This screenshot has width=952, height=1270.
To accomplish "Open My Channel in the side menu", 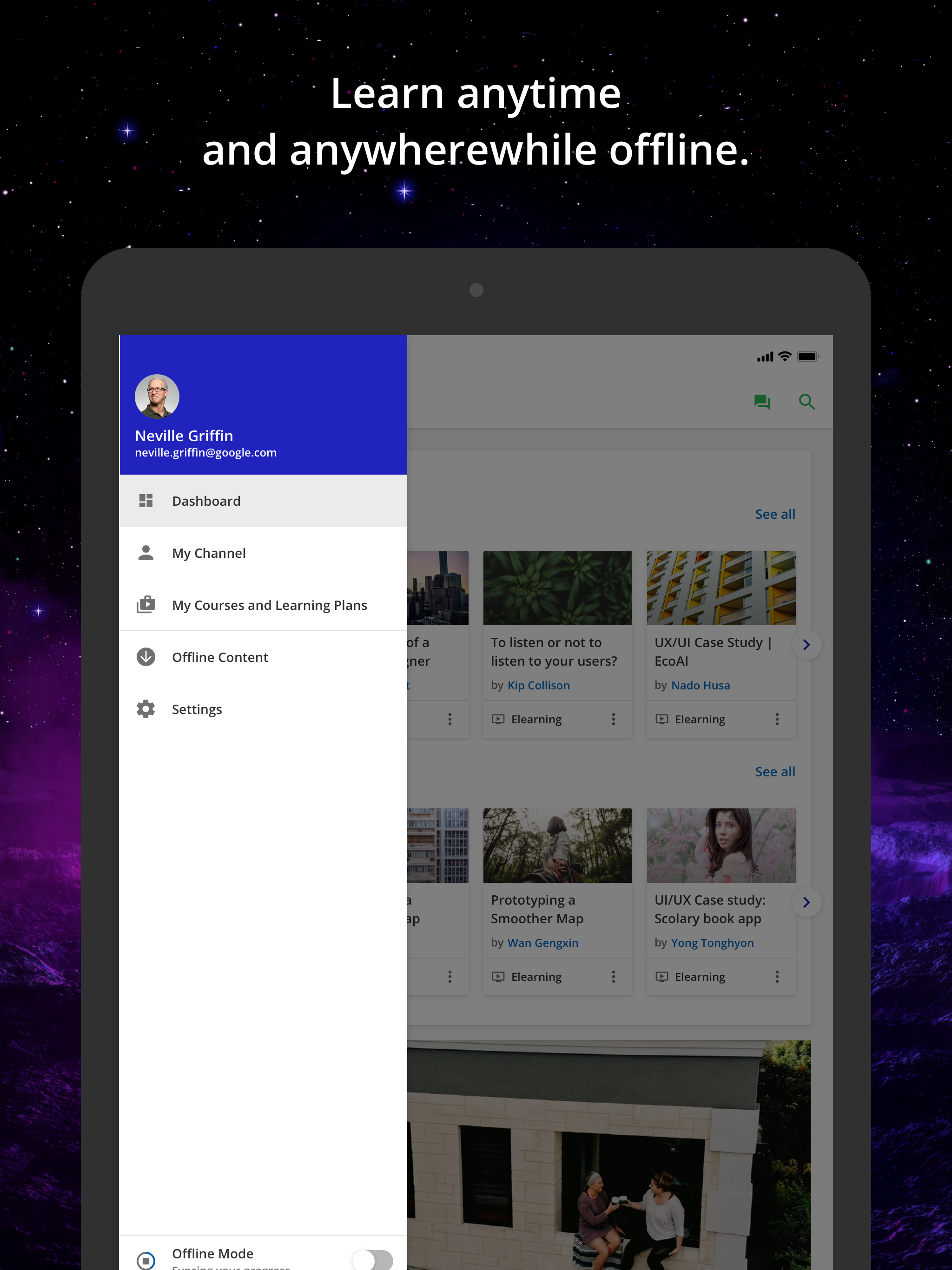I will 263,553.
